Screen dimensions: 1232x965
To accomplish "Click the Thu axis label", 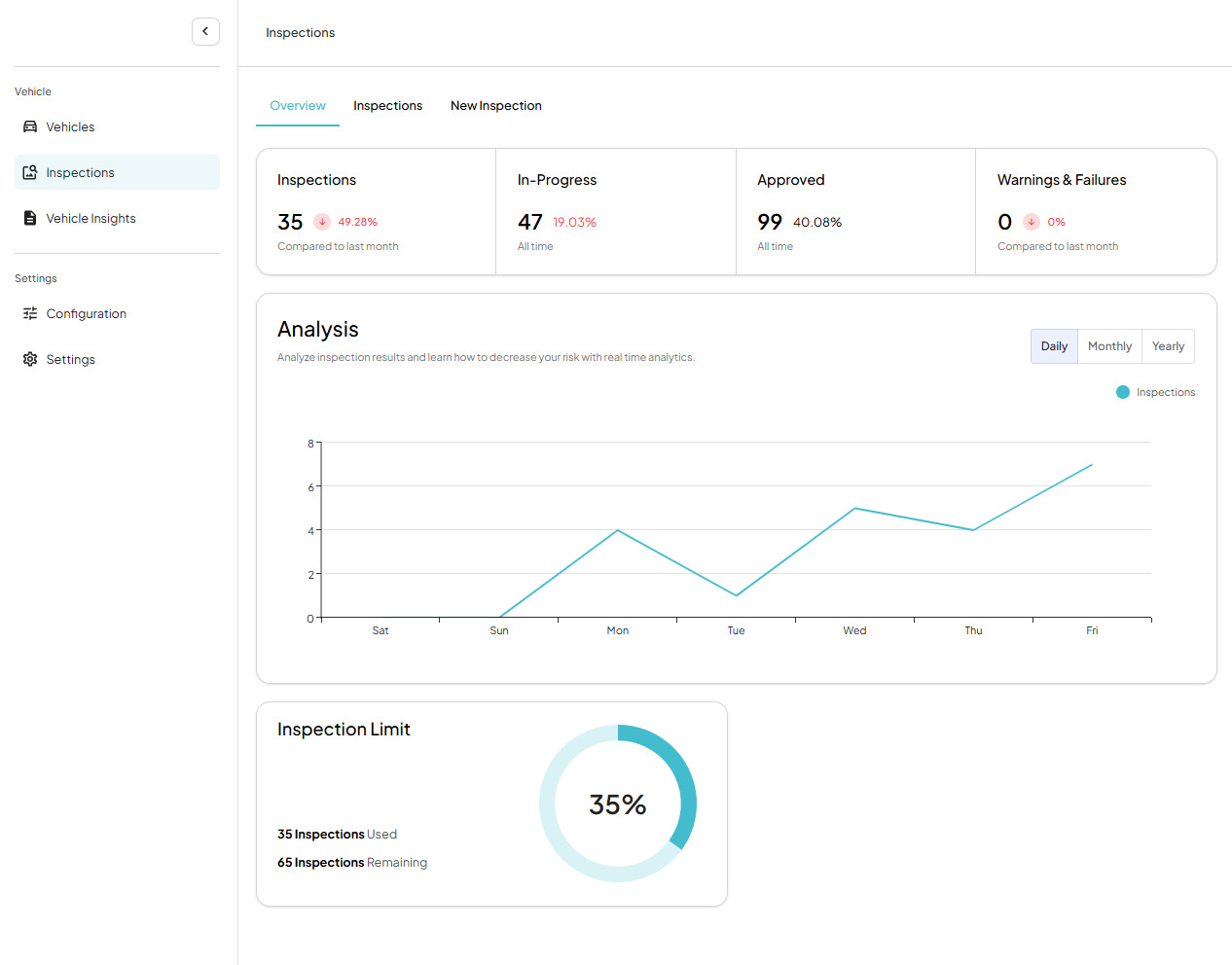I will click(x=973, y=630).
